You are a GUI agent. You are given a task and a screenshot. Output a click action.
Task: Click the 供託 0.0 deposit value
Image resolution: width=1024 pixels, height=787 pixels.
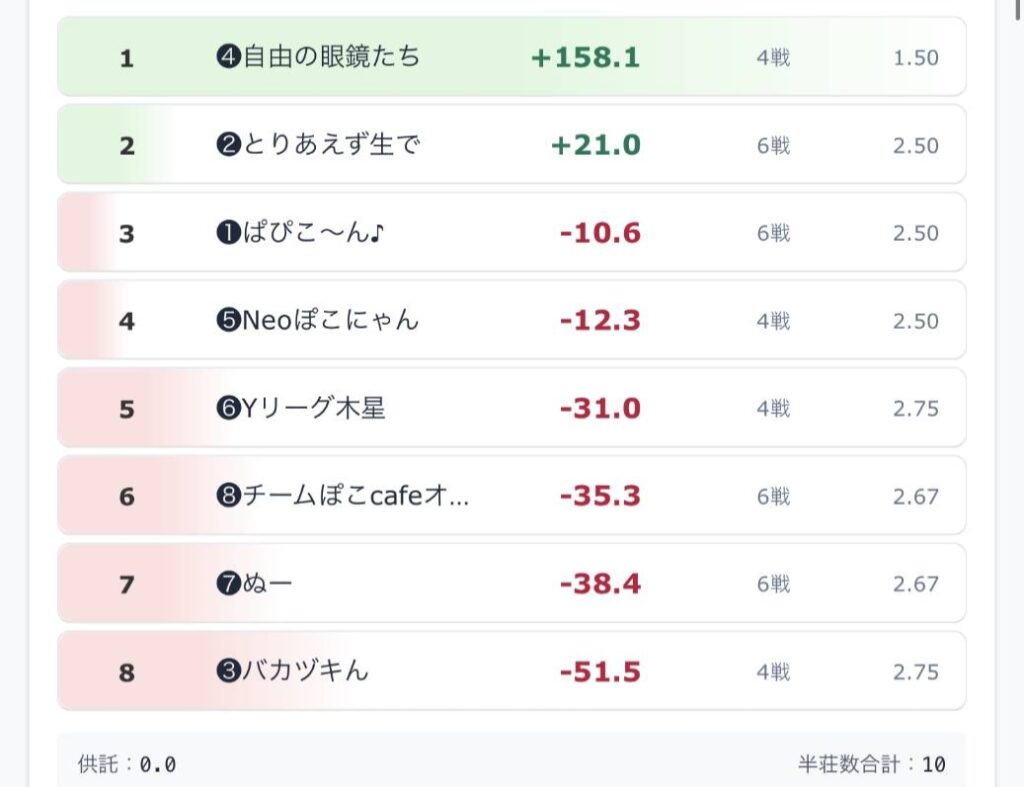point(157,765)
